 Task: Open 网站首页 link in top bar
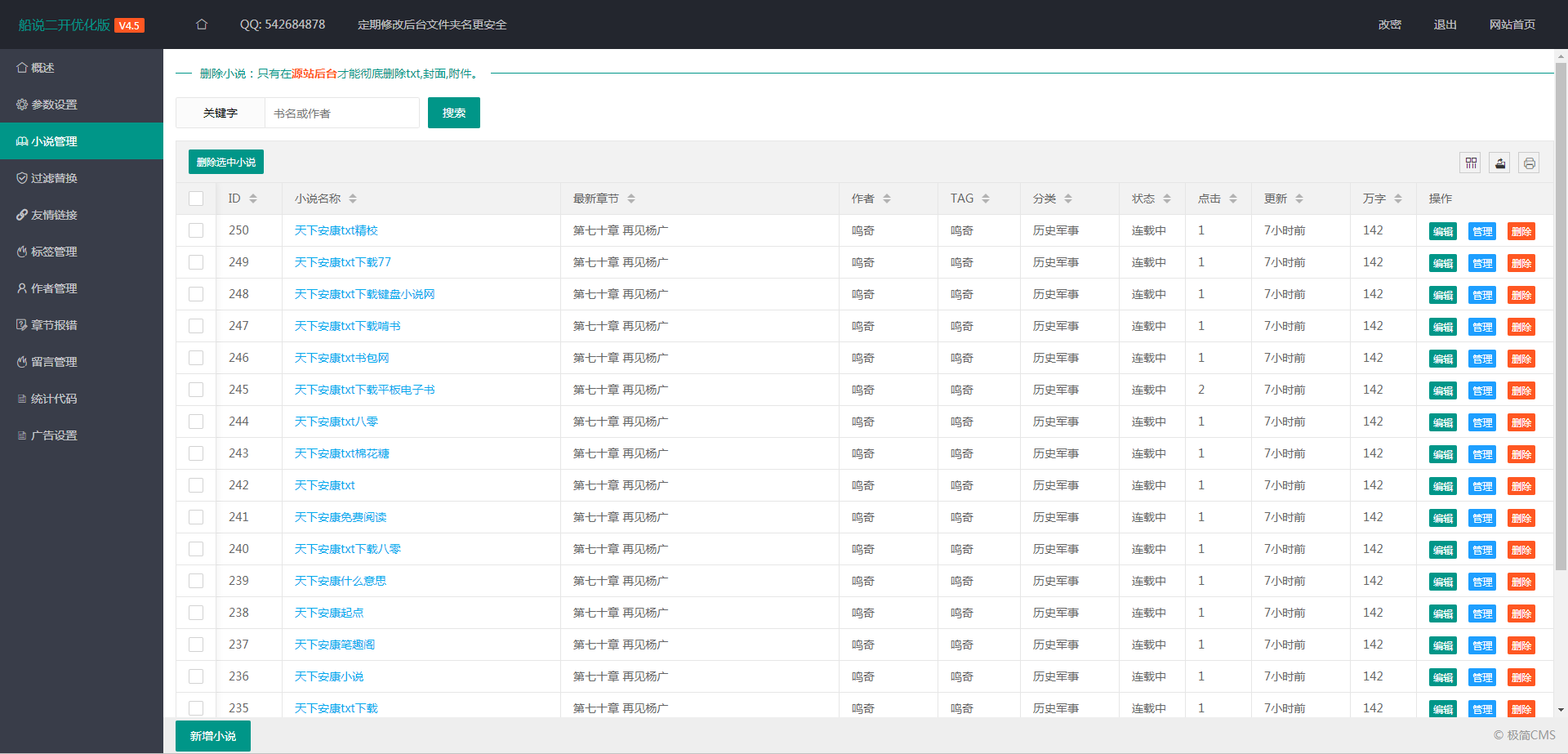pyautogui.click(x=1512, y=25)
